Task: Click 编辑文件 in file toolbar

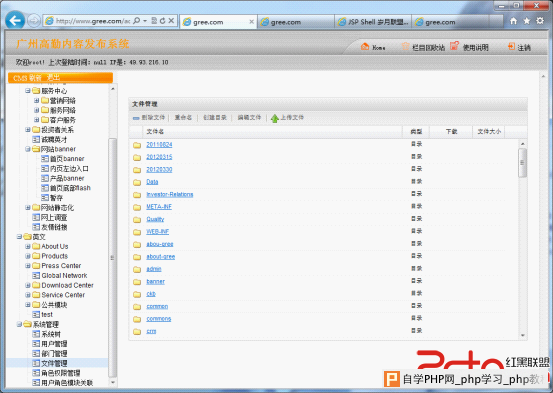Action: 249,117
